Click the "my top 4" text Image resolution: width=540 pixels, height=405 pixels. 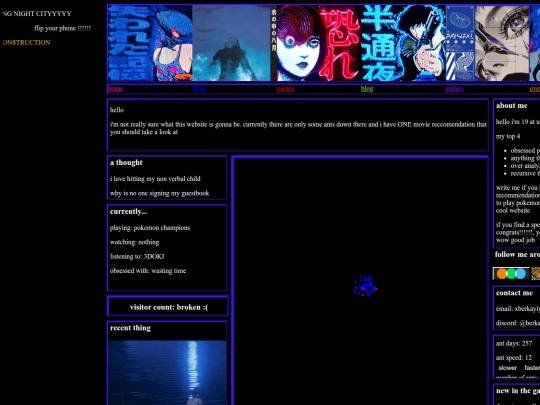[508, 136]
